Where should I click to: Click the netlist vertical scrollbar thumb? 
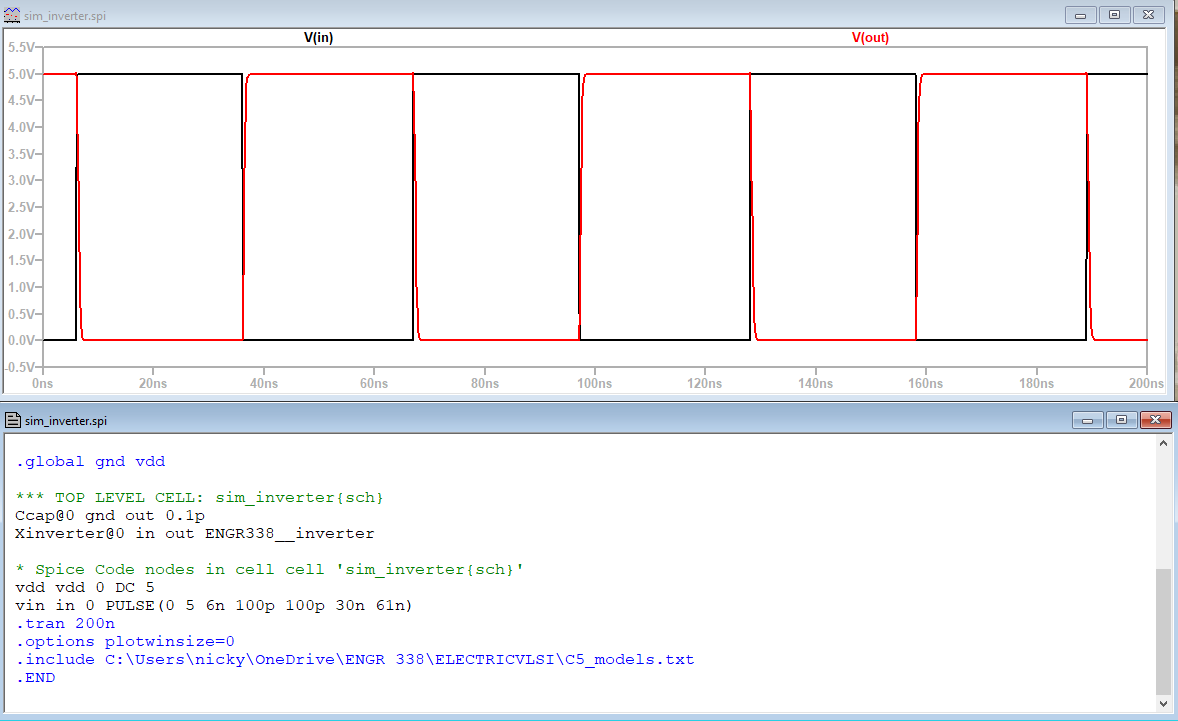1163,632
